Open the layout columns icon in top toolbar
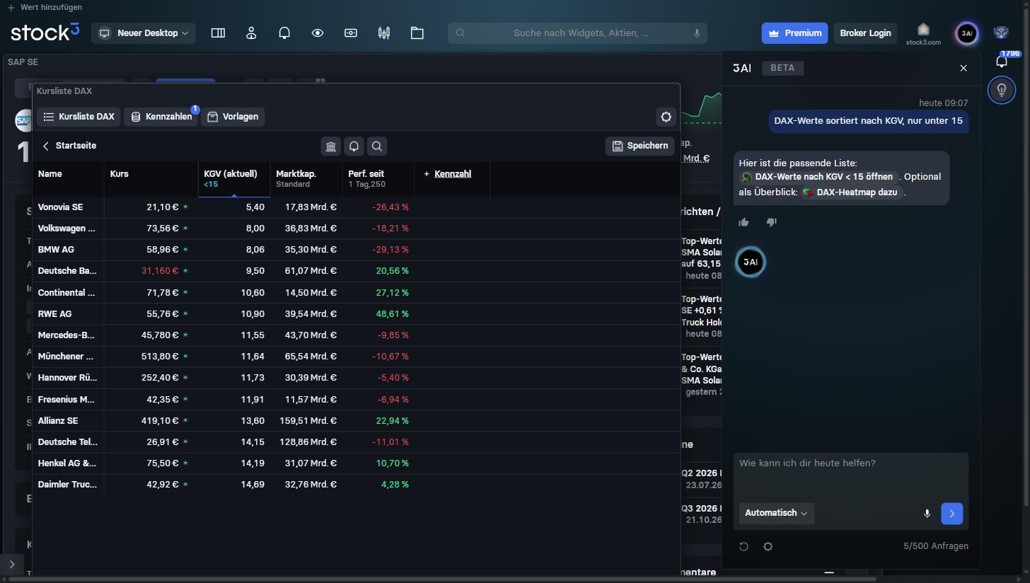1030x583 pixels. tap(218, 33)
